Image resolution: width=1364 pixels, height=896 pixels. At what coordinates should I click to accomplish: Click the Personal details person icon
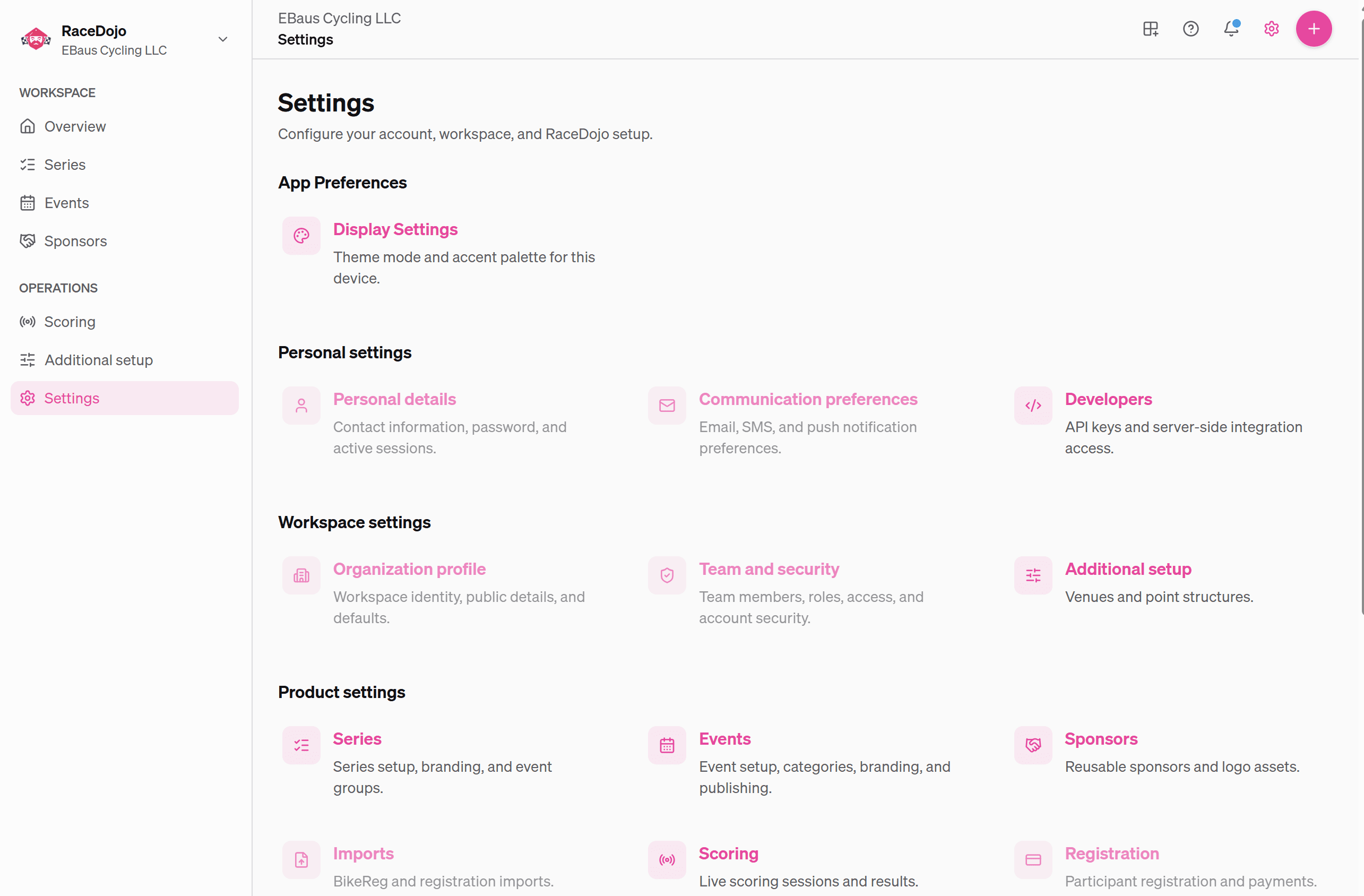pos(301,406)
